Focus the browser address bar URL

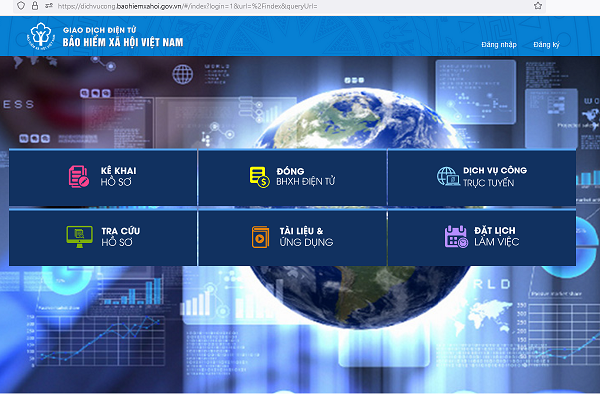188,6
